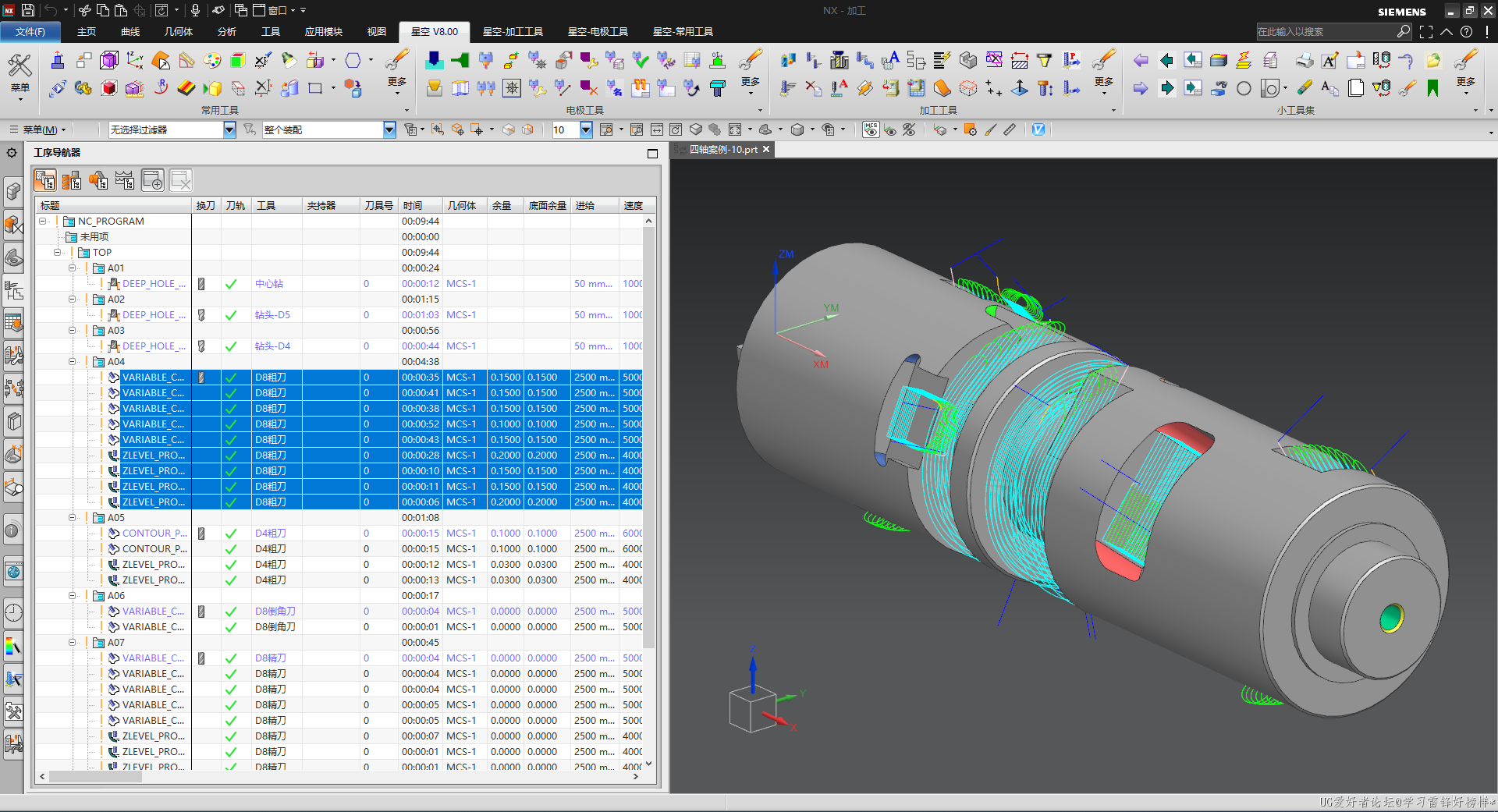
Task: Open the clock history sidebar icon
Action: tap(13, 613)
